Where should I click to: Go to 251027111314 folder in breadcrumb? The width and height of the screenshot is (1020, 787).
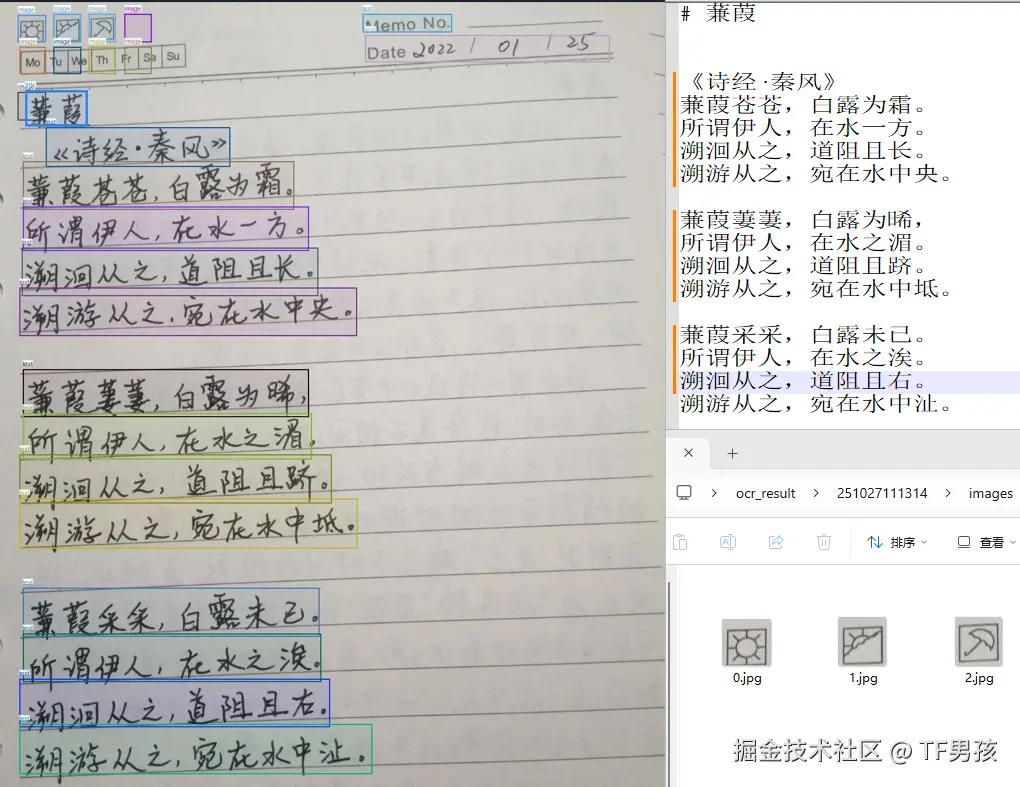(x=882, y=493)
